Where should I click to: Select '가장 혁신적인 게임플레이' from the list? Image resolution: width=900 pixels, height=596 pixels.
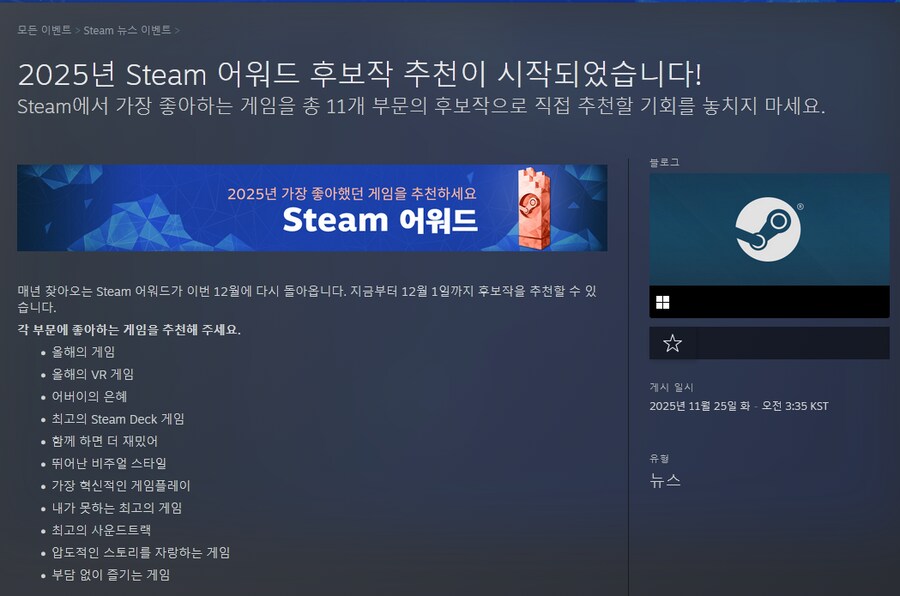[123, 485]
